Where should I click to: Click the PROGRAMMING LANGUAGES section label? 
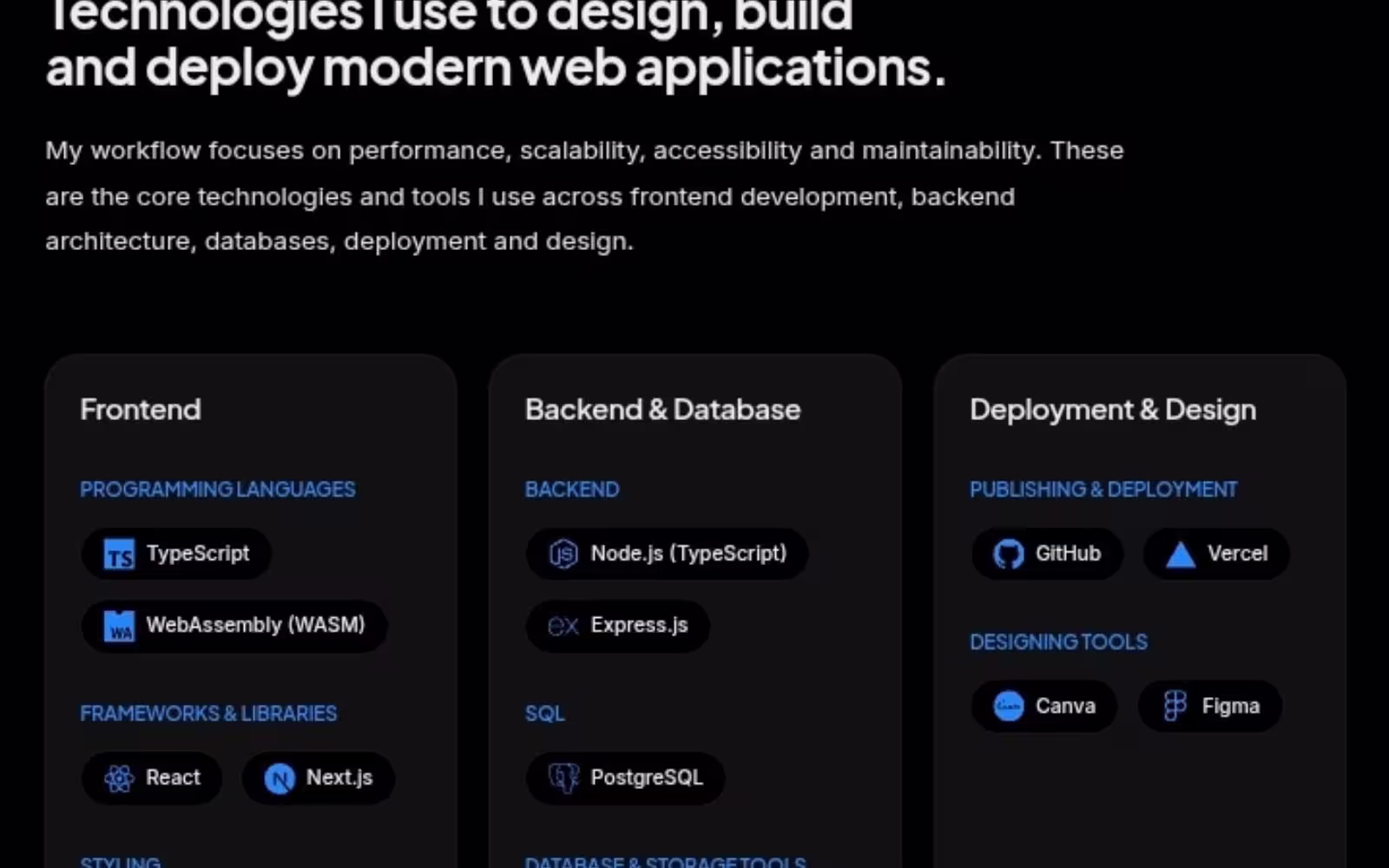218,490
